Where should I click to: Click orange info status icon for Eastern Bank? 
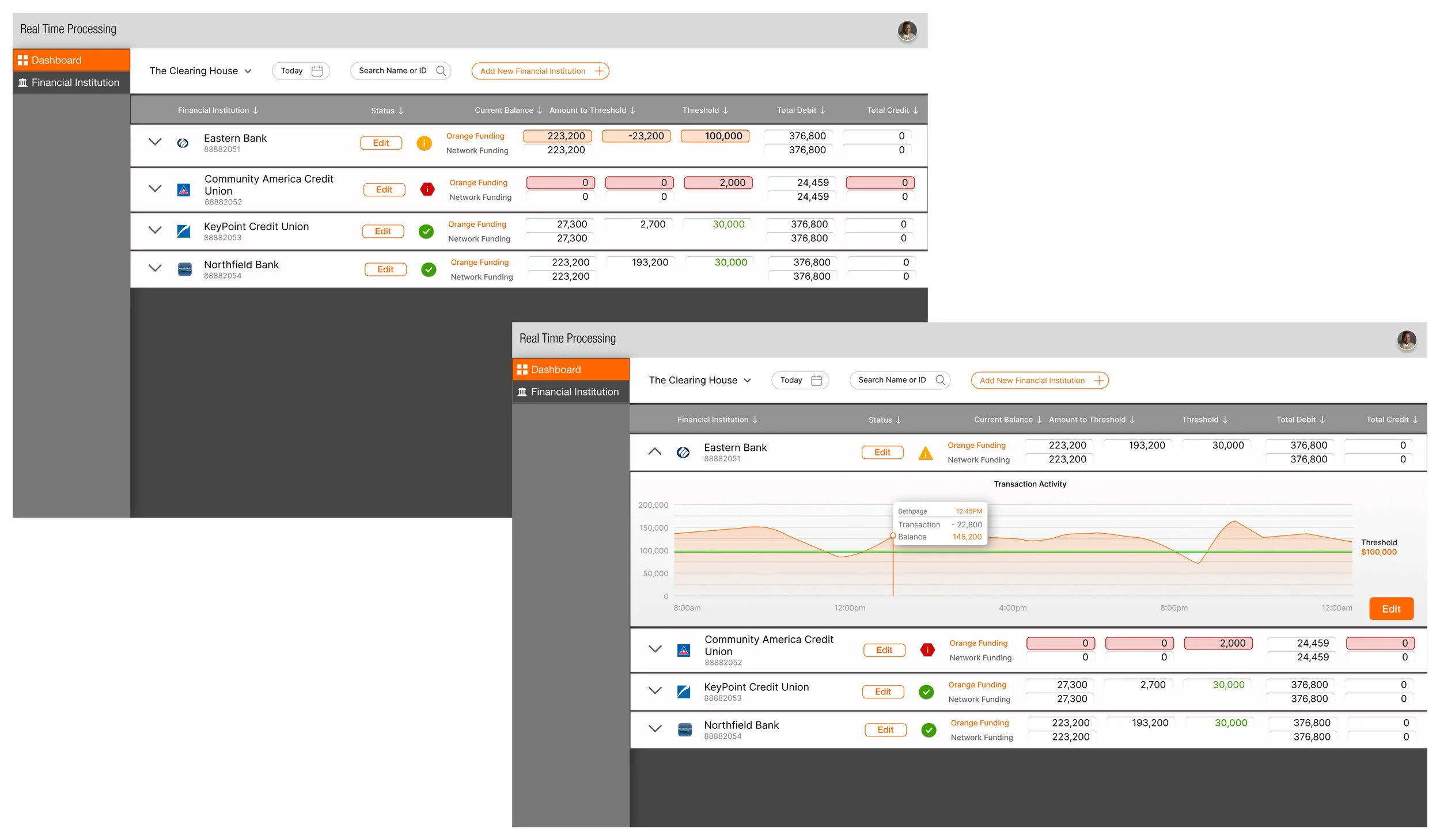[424, 143]
